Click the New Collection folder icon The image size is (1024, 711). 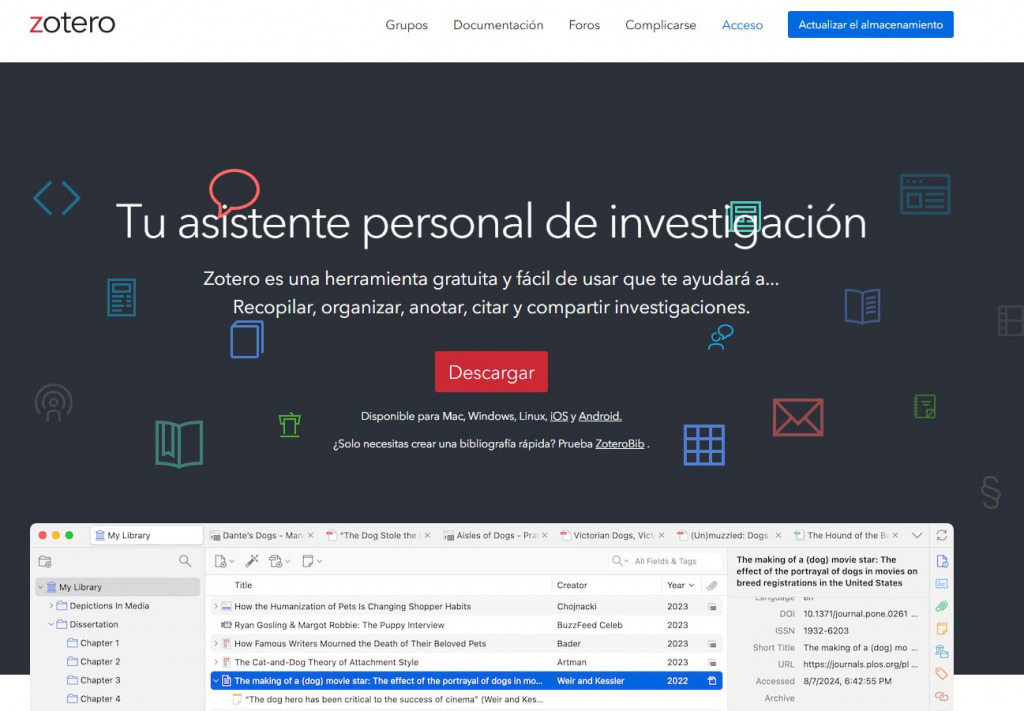[45, 561]
